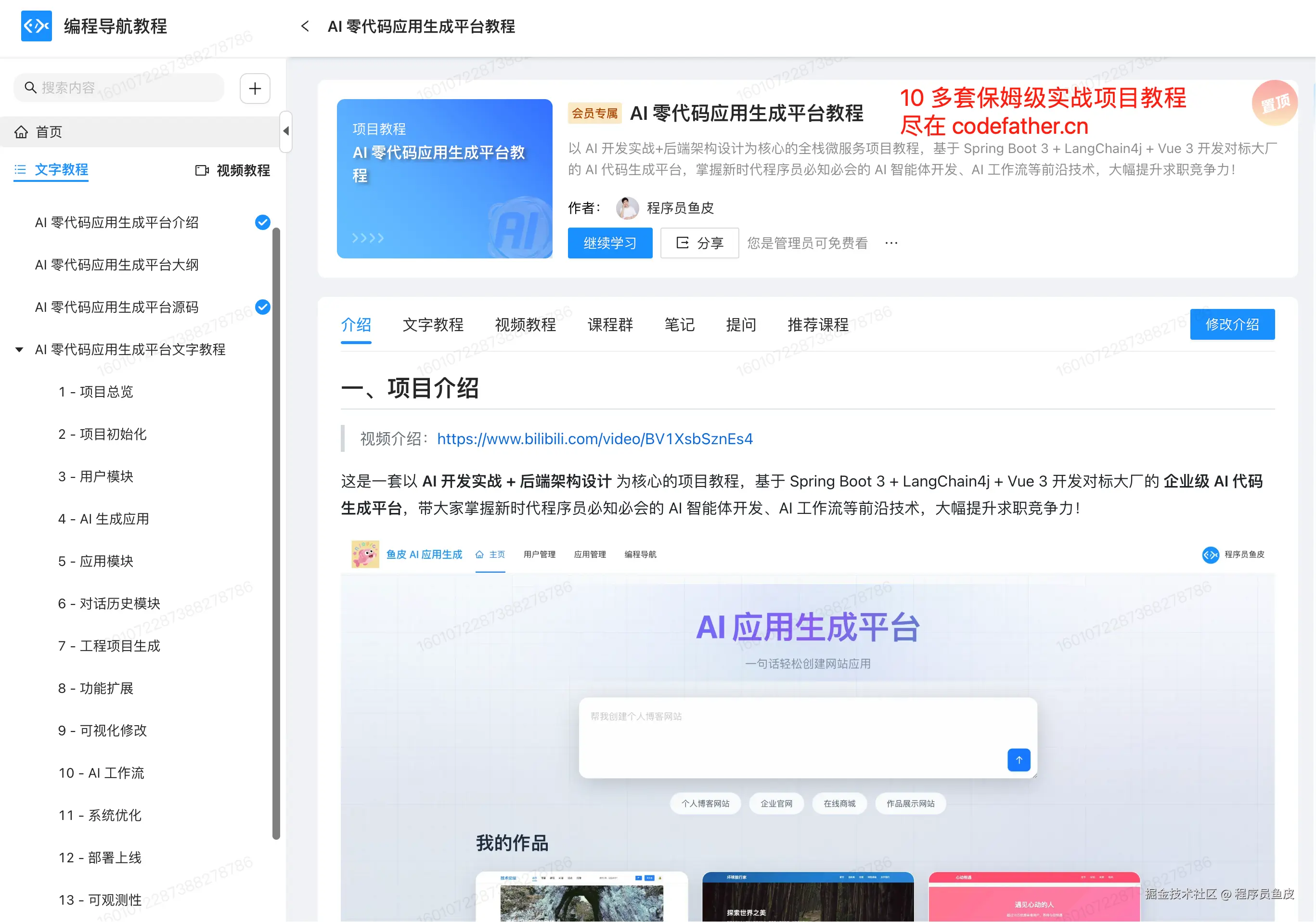Collapse sidebar with the left arrow handle

(285, 131)
